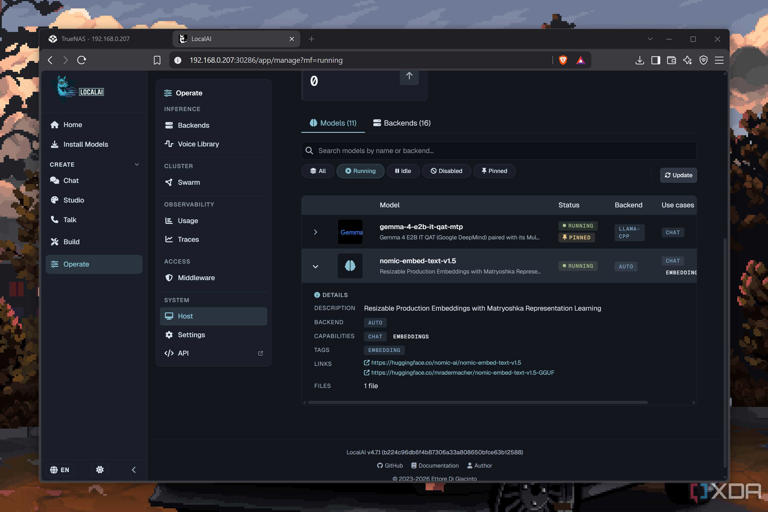
Task: Click the Update button
Action: [x=678, y=175]
